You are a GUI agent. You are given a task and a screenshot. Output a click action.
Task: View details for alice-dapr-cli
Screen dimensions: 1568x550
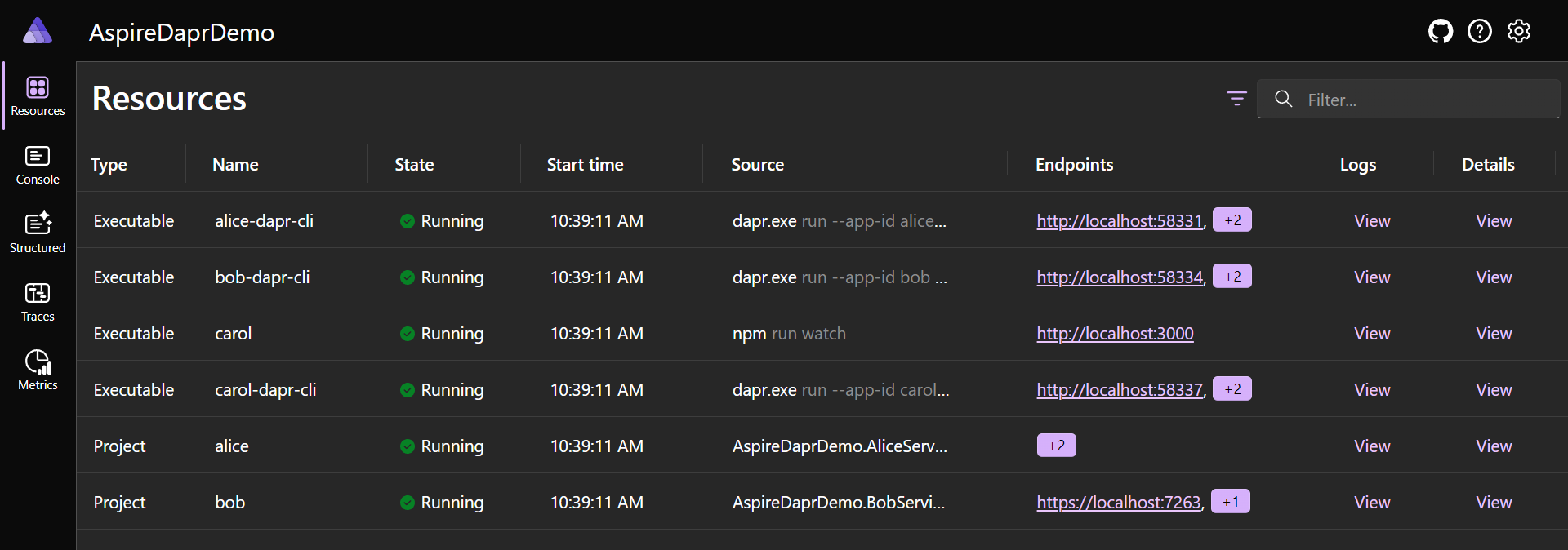click(1494, 221)
